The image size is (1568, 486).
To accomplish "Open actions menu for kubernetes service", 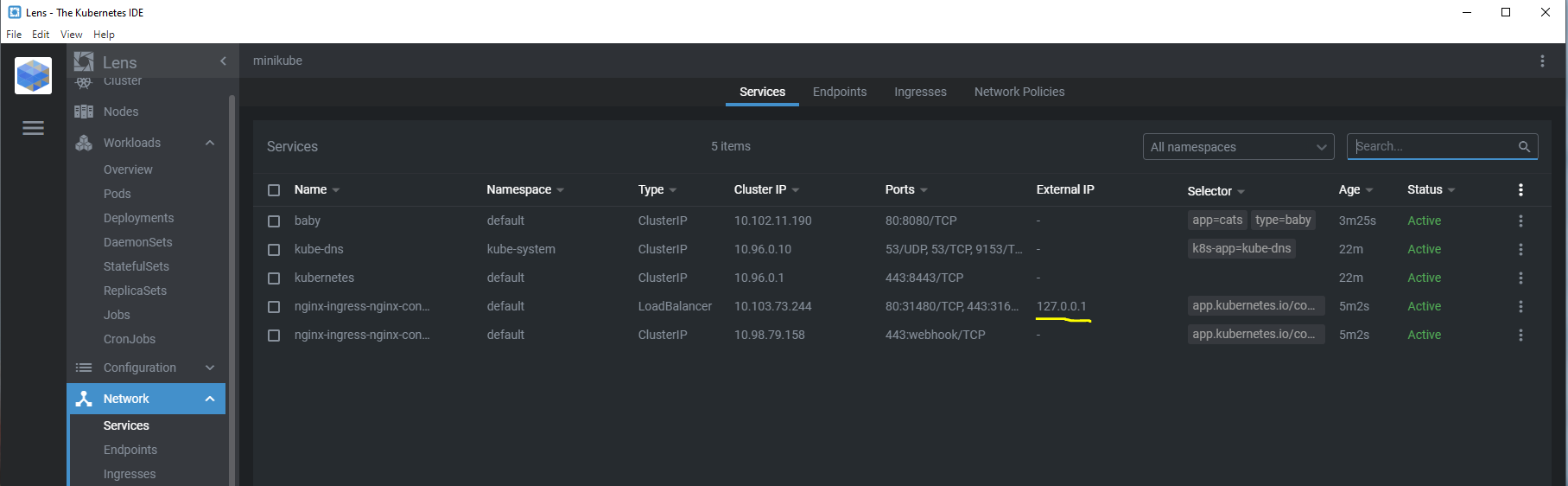I will tap(1520, 278).
